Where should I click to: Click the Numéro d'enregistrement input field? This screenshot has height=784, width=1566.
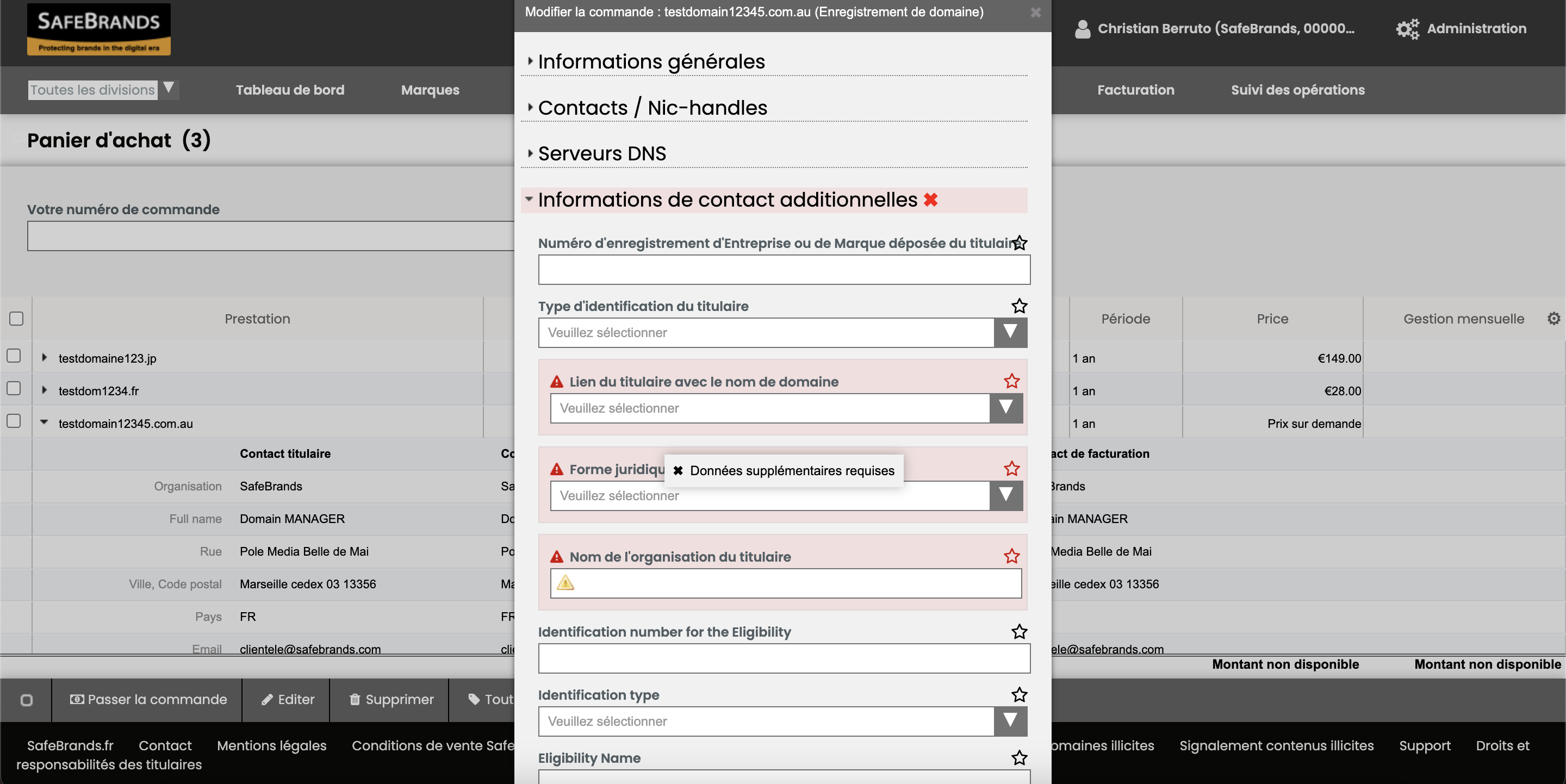[784, 268]
